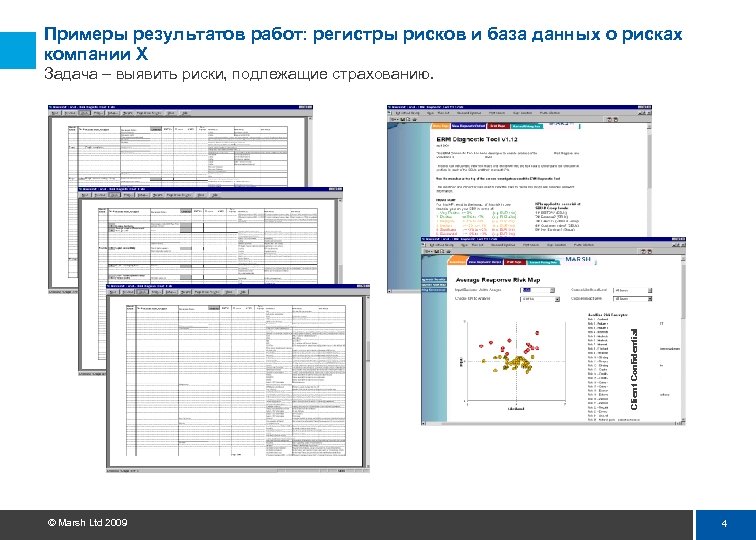The width and height of the screenshot is (756, 540).
Task: Click MARSH logo in Risk Map window
Action: point(578,259)
